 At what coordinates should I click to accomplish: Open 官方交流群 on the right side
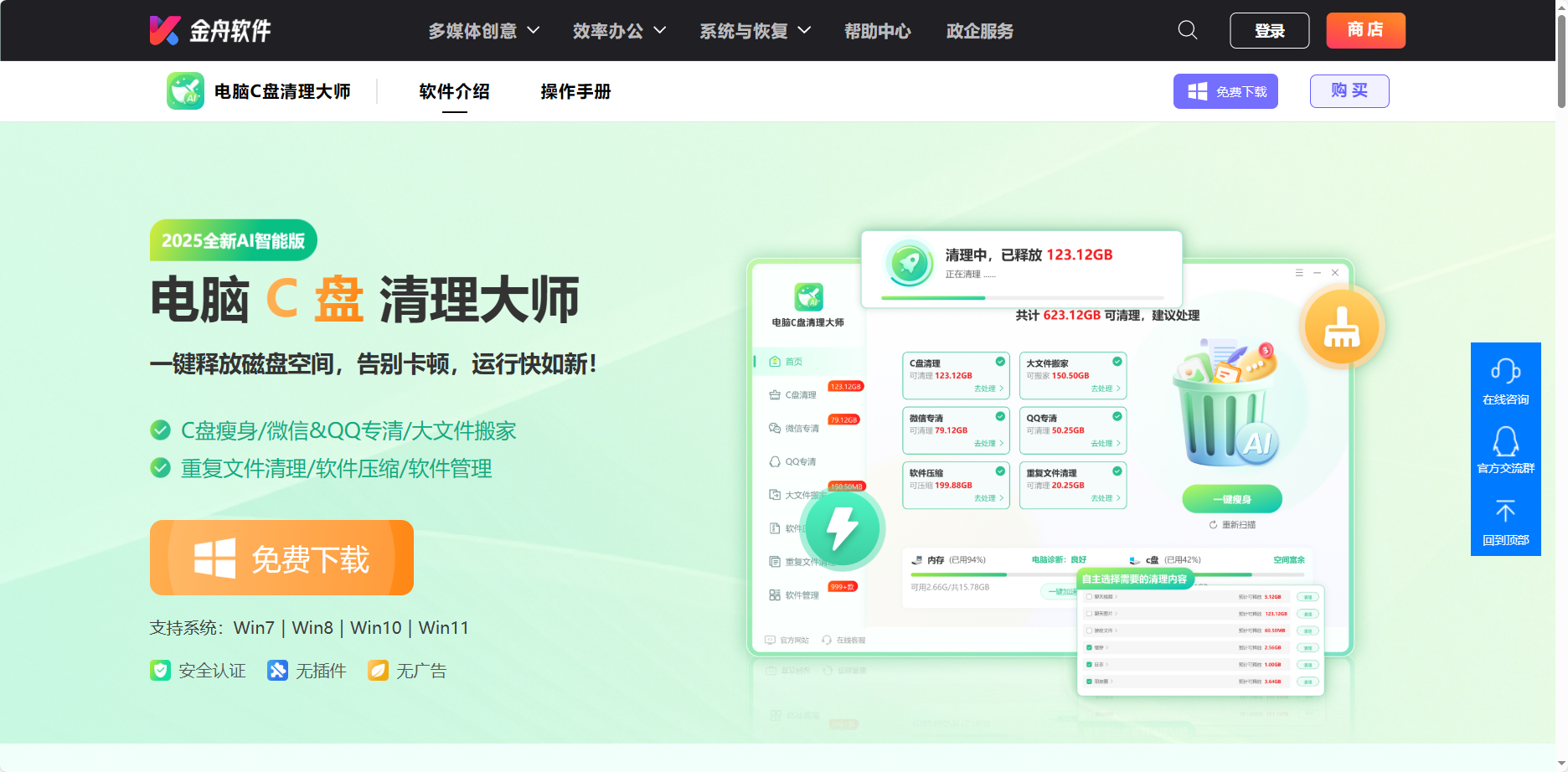1505,450
